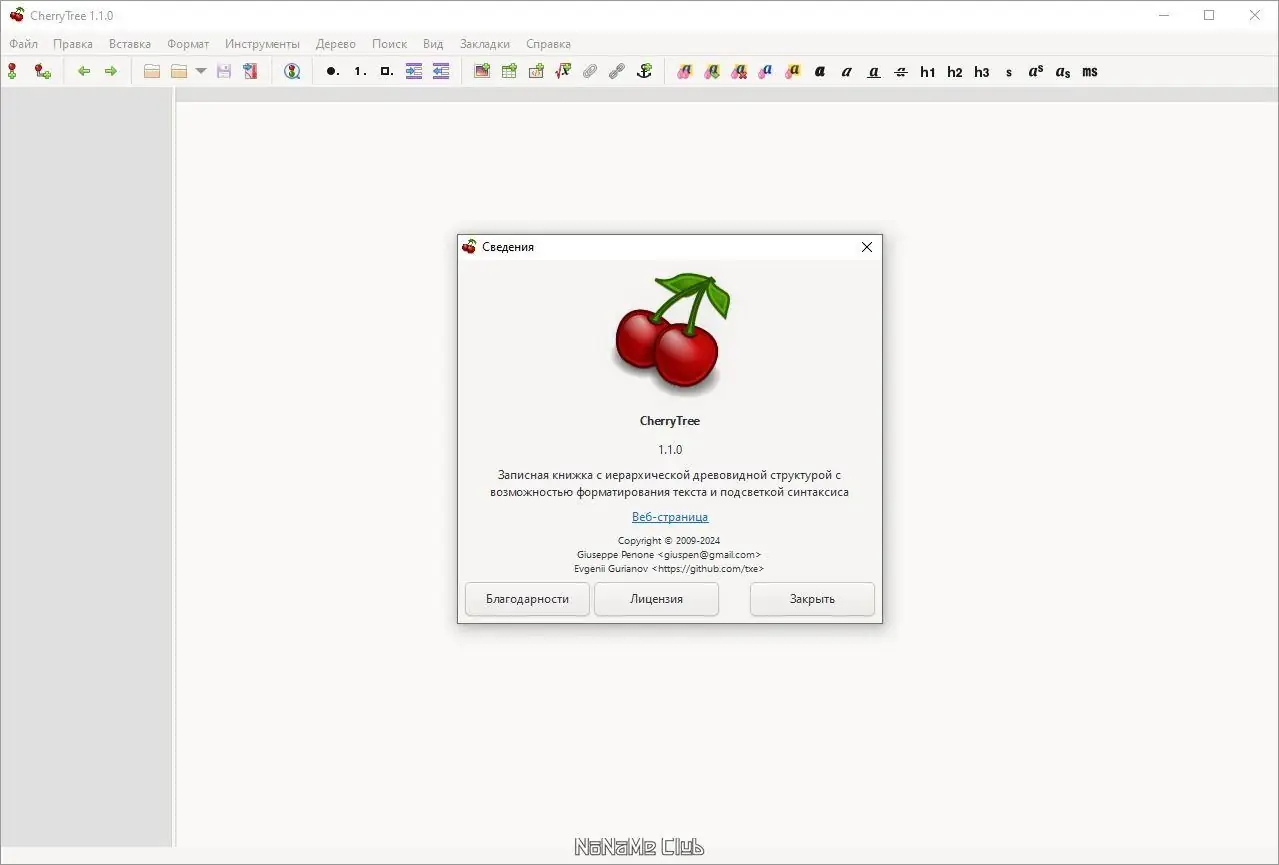Open the Поиск menu
Image resolution: width=1279 pixels, height=865 pixels.
point(389,44)
